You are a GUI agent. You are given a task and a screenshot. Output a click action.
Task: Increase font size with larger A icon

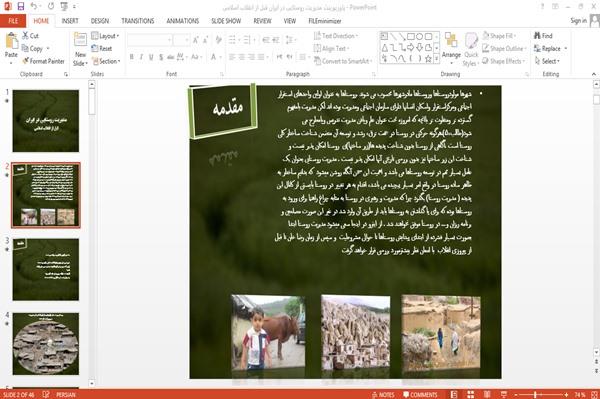coord(196,40)
